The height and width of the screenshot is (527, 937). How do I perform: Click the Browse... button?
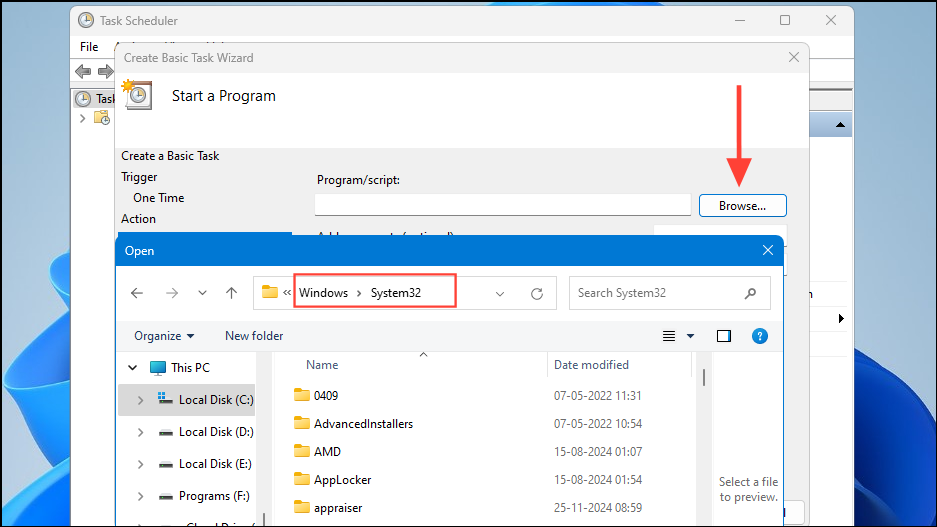point(742,206)
